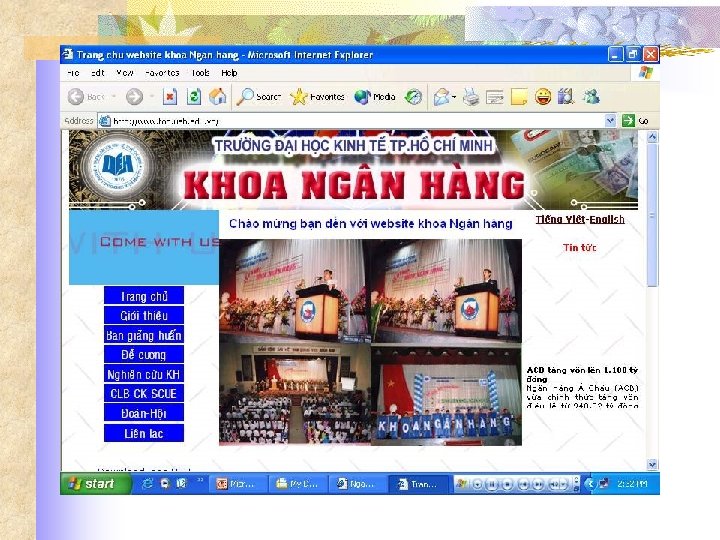720x540 pixels.
Task: Pause playback in taskbar media player
Action: coord(492,484)
